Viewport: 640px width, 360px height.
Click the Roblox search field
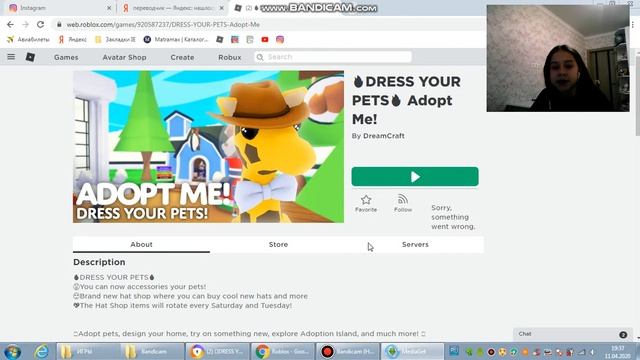pos(333,57)
